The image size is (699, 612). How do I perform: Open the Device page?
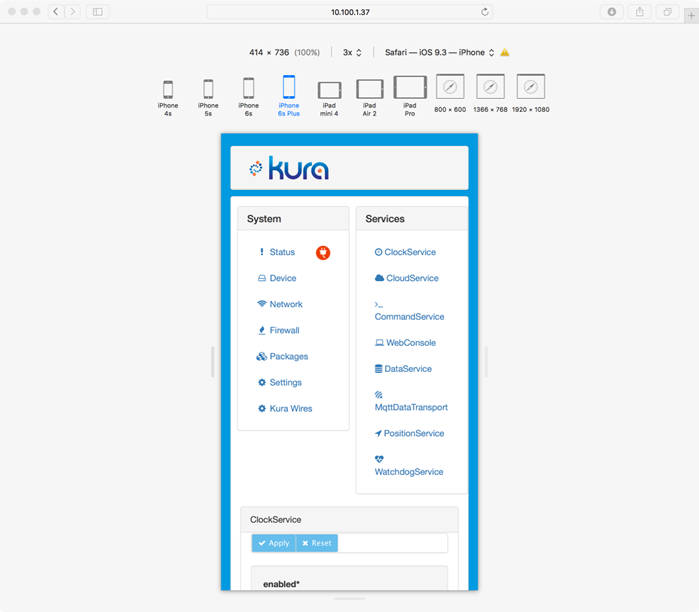[x=277, y=278]
